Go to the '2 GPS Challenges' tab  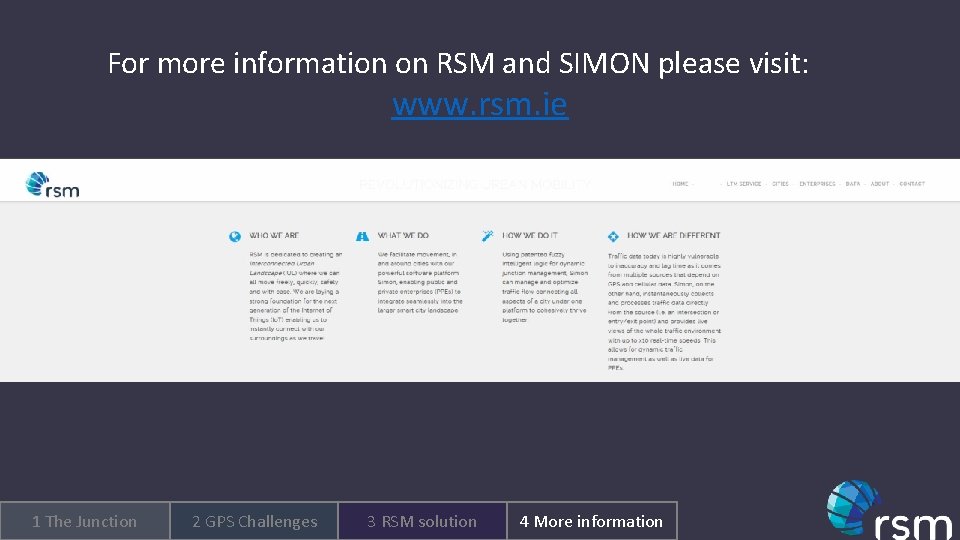point(254,521)
